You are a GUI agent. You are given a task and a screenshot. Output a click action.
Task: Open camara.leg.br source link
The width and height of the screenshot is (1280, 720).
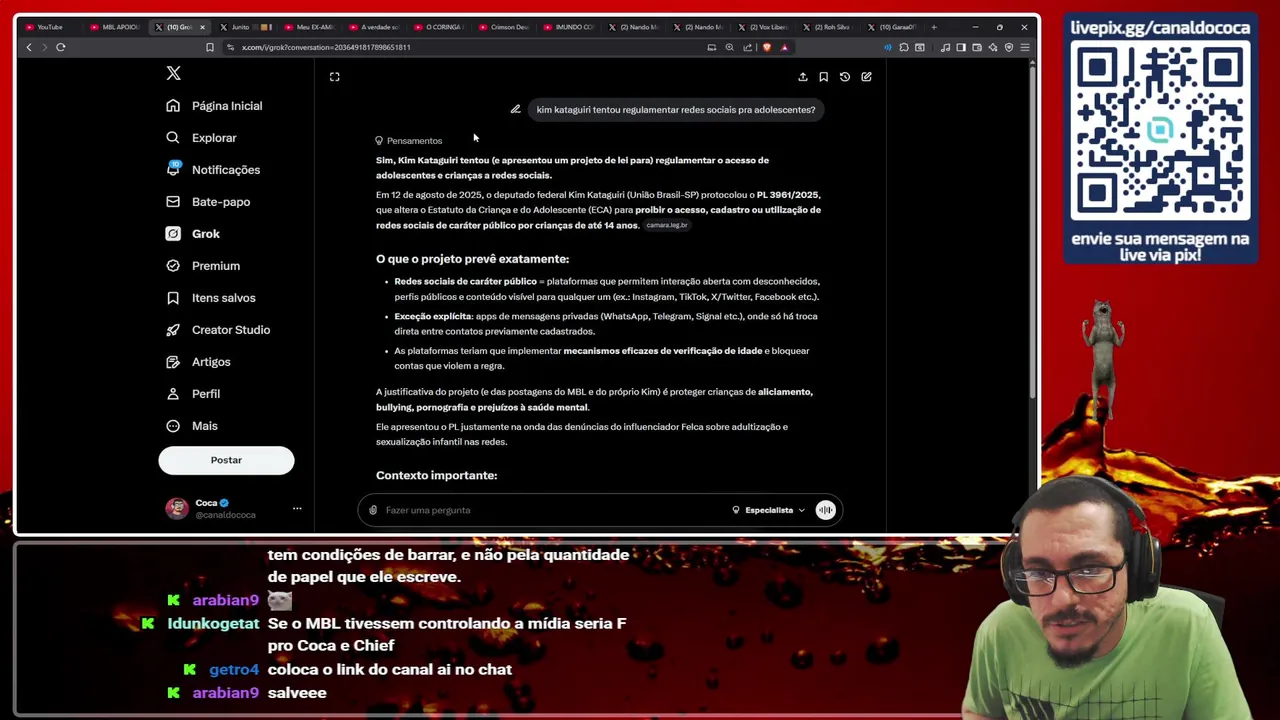667,226
